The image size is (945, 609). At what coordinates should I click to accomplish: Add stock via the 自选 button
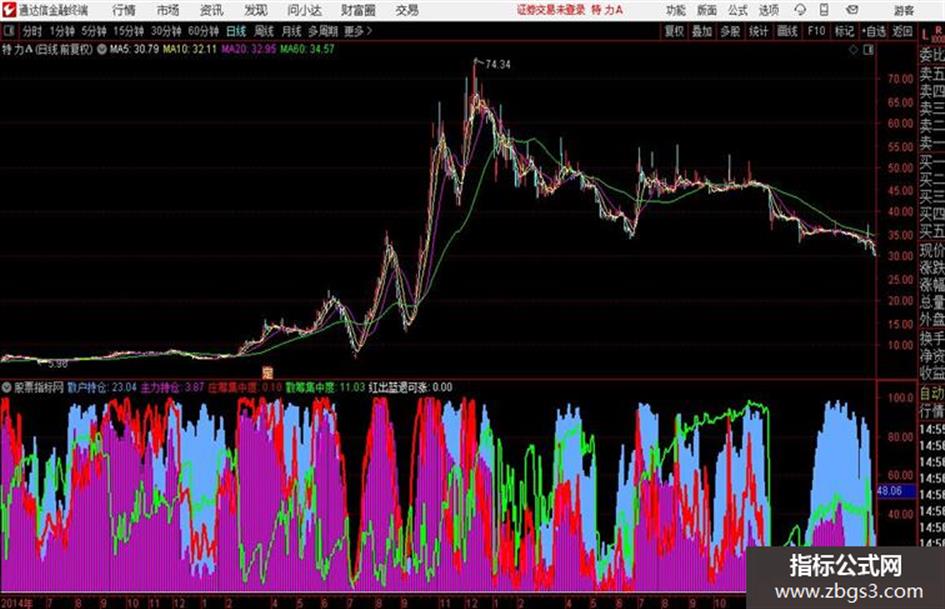873,31
